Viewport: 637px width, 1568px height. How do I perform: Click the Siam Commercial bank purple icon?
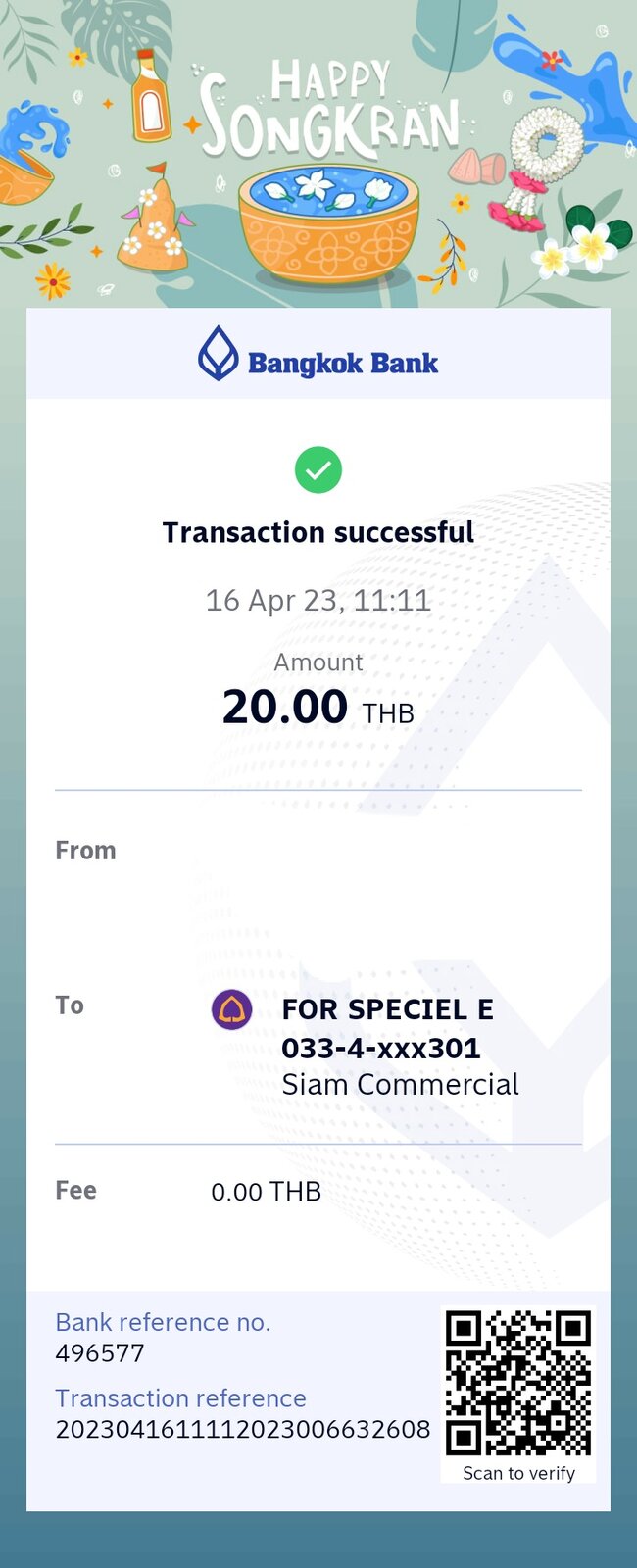[232, 1009]
